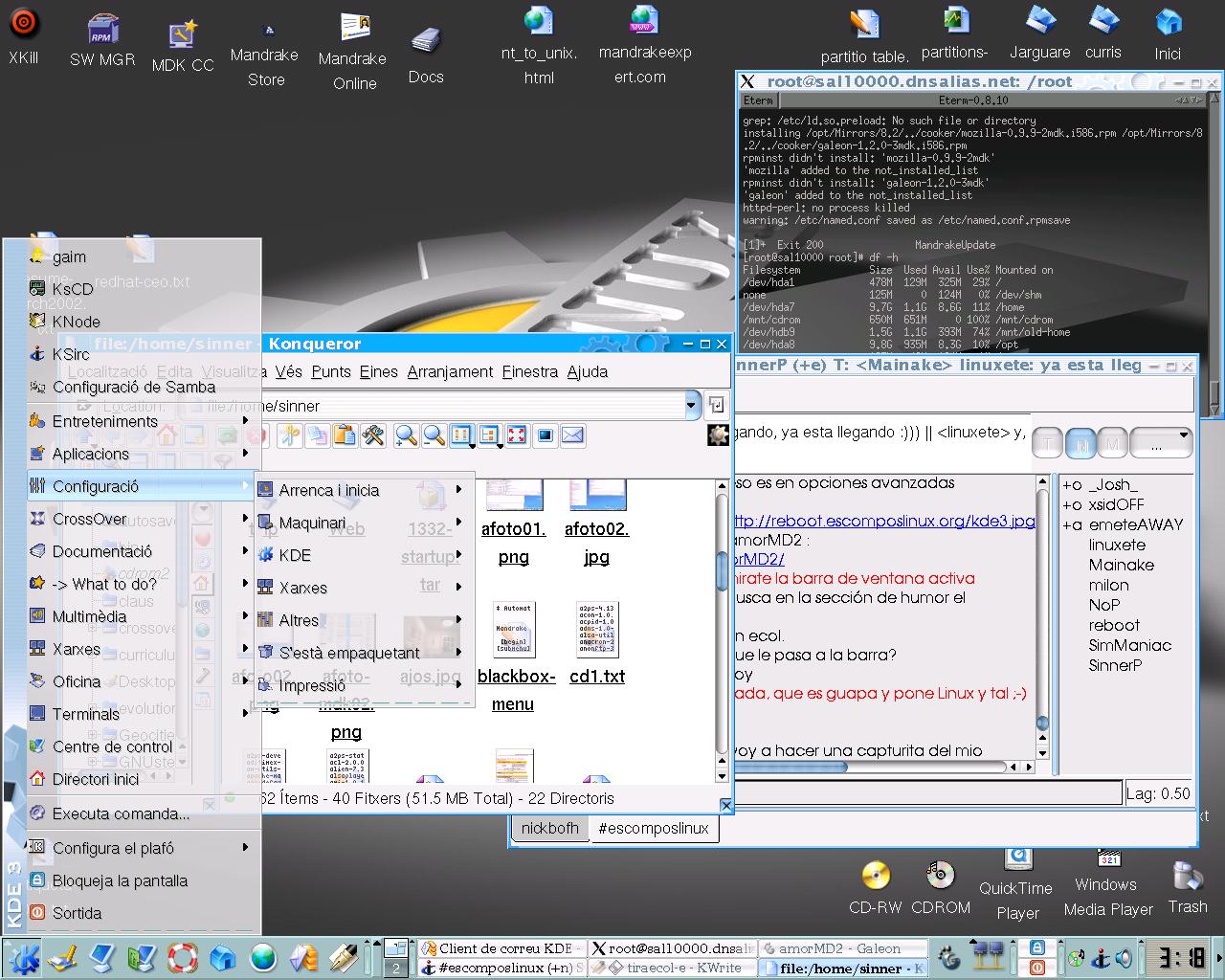This screenshot has height=980, width=1225.
Task: Choose Executa comanda... in K menu
Action: [x=144, y=813]
